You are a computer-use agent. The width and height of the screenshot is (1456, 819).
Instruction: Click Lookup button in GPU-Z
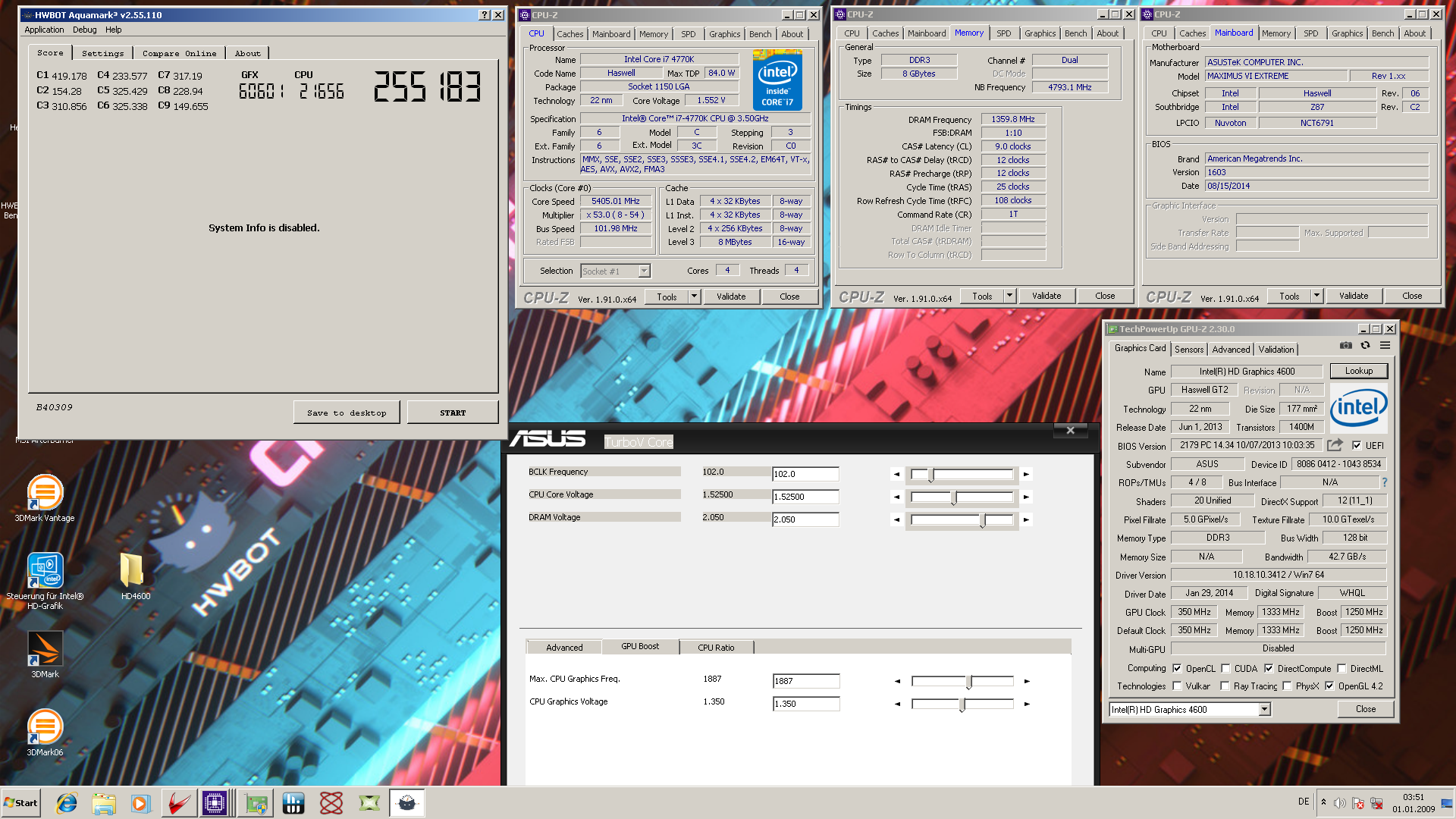pyautogui.click(x=1359, y=371)
